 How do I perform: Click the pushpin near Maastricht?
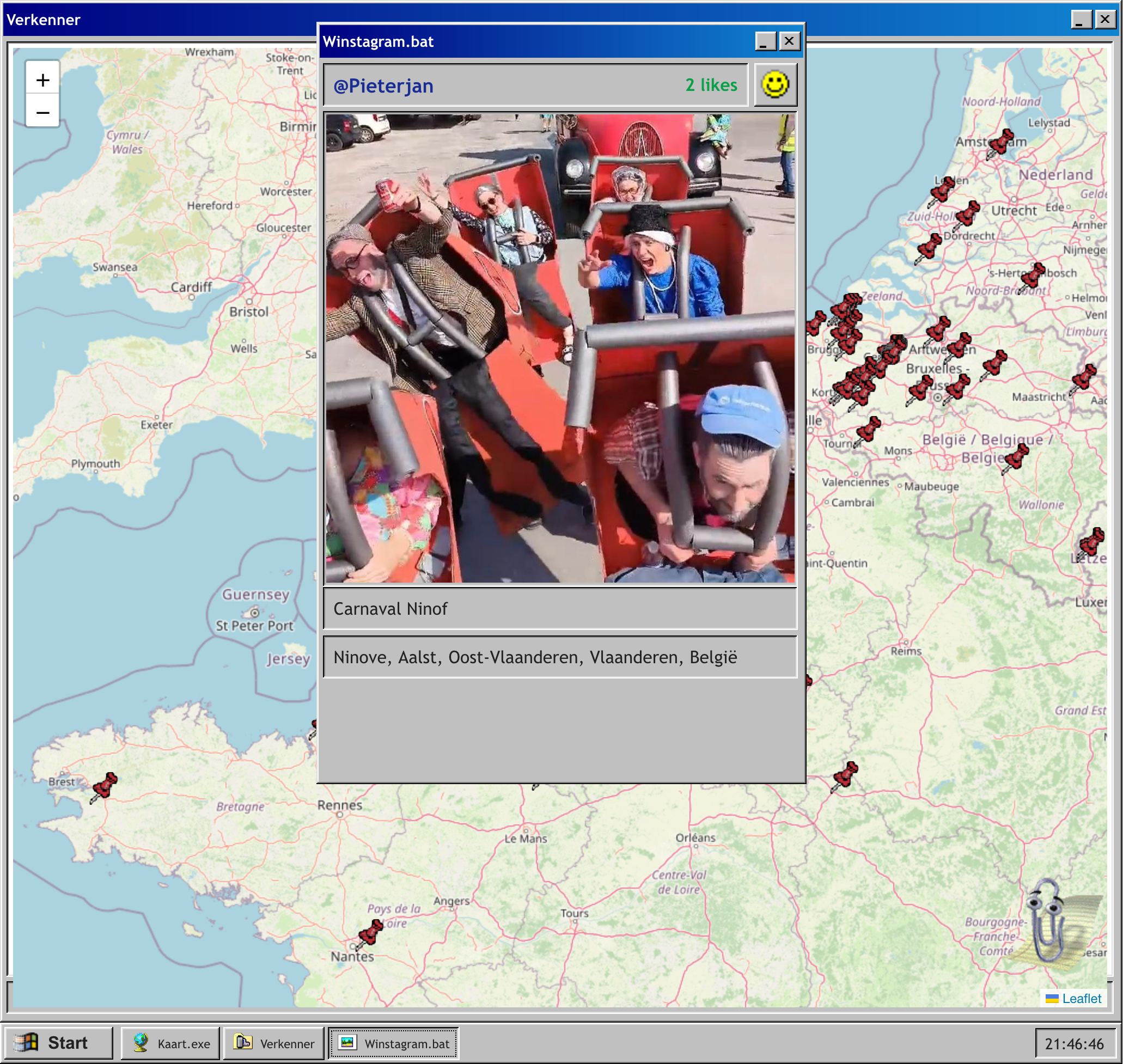coord(1084,378)
